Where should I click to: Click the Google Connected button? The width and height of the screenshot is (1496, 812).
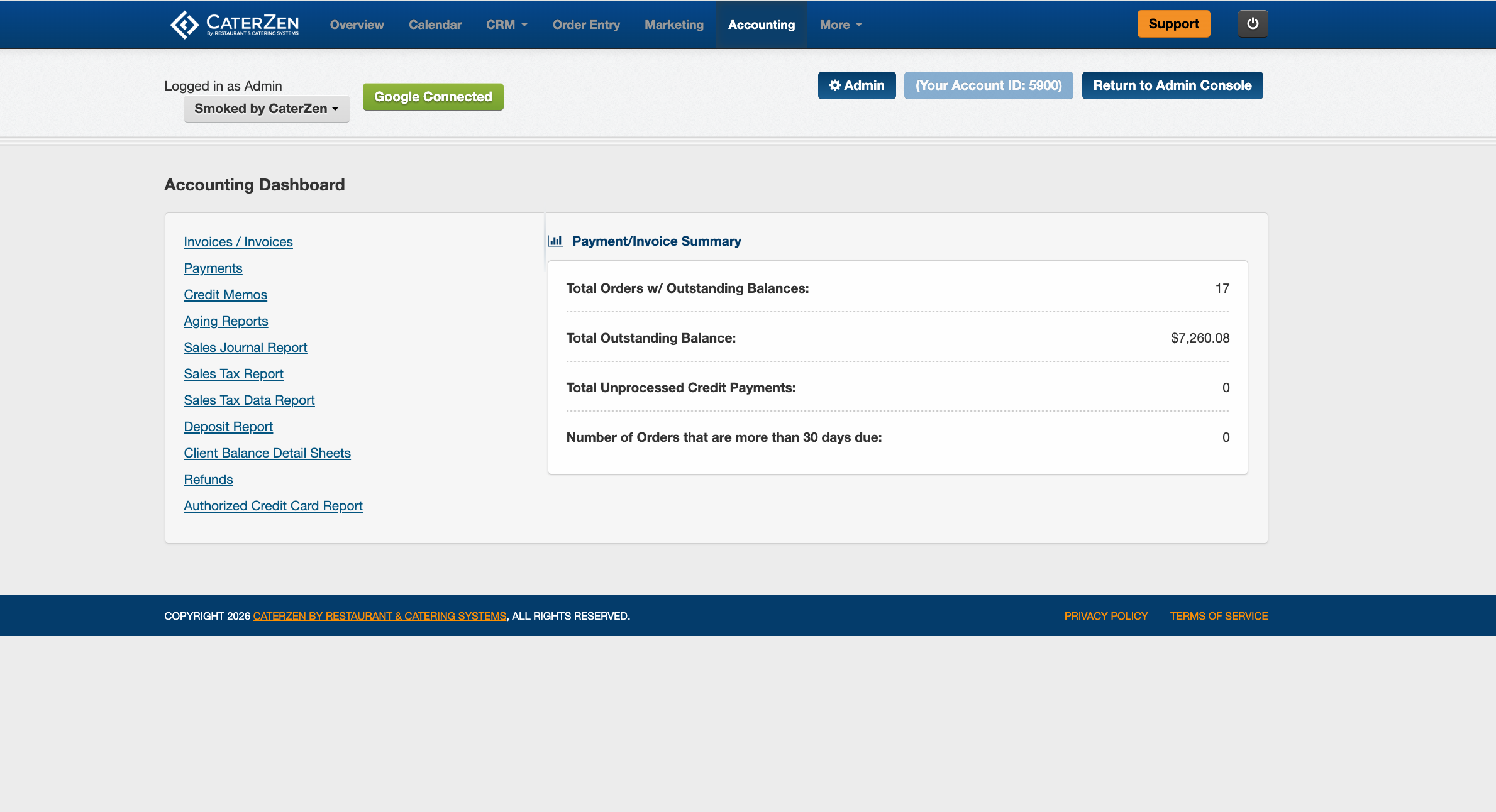pos(433,97)
